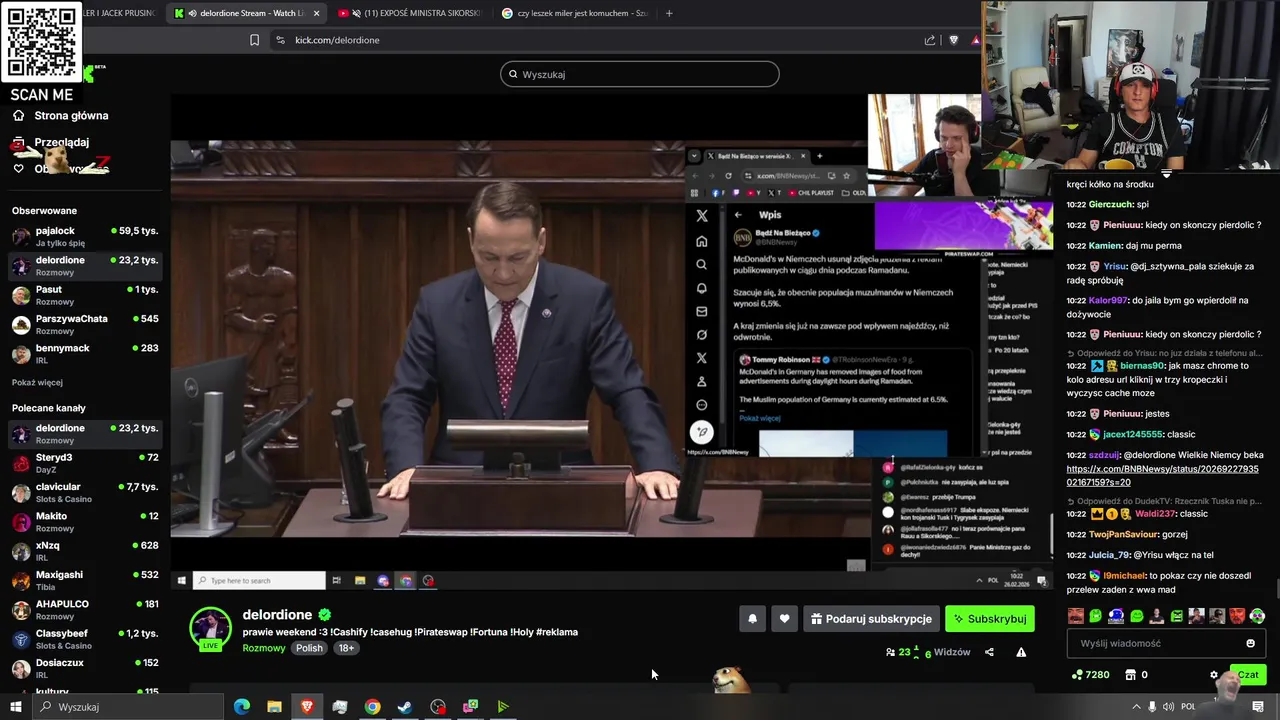Open the channel points shop icon
This screenshot has width=1280, height=720.
click(x=1131, y=675)
